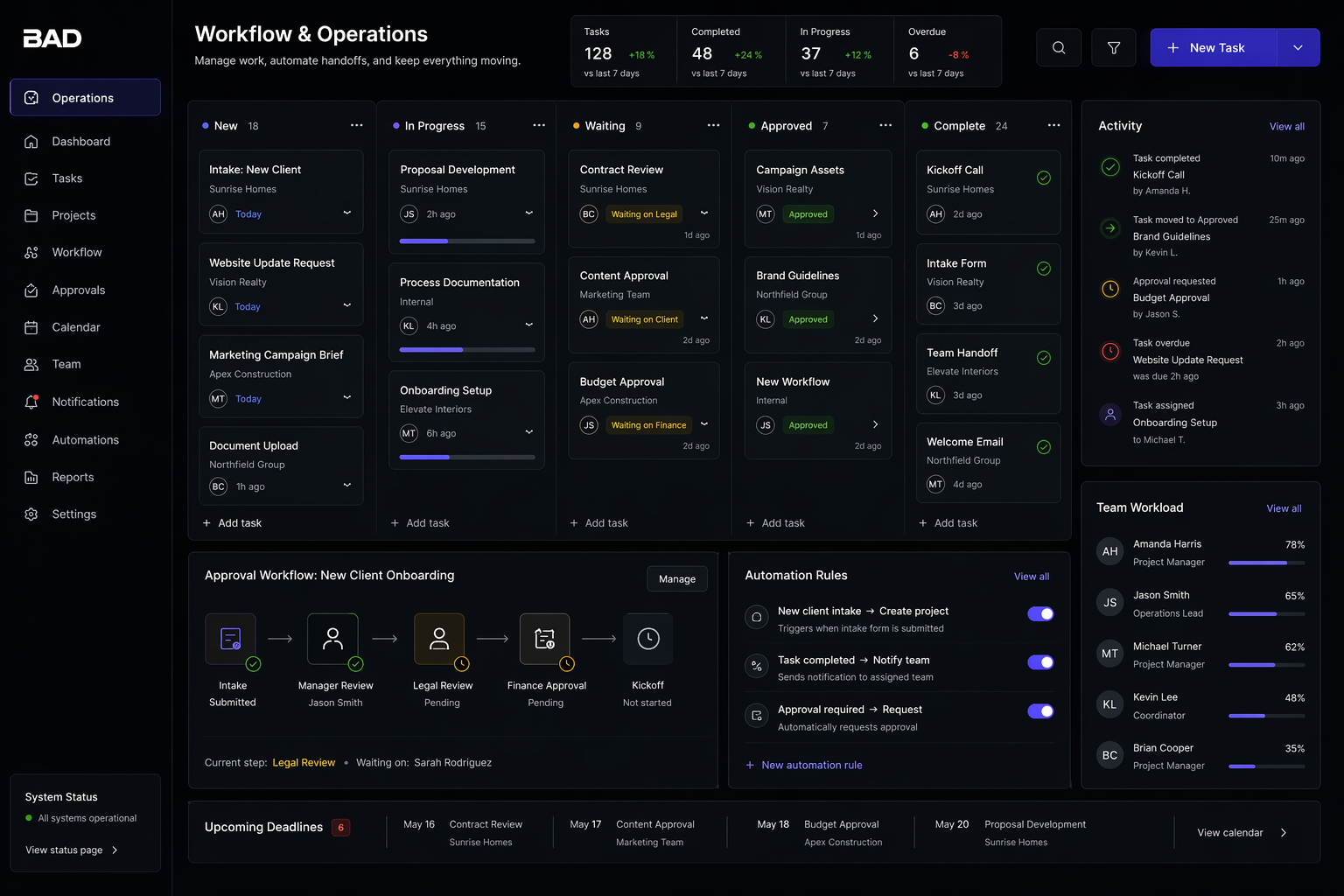The height and width of the screenshot is (896, 1344).
Task: Click the New Task button
Action: tap(1214, 47)
